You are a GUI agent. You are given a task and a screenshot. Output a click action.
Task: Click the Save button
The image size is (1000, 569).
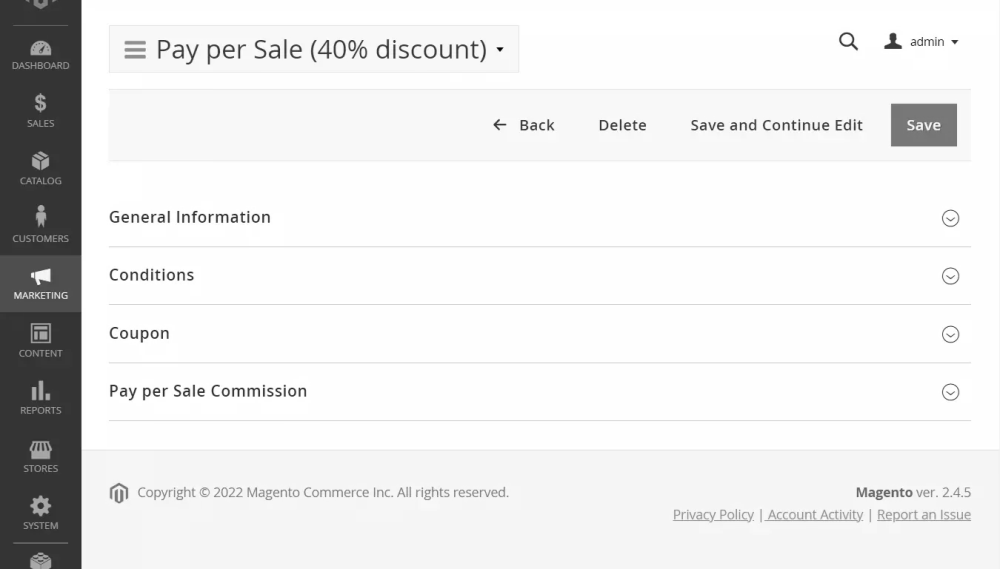[923, 125]
